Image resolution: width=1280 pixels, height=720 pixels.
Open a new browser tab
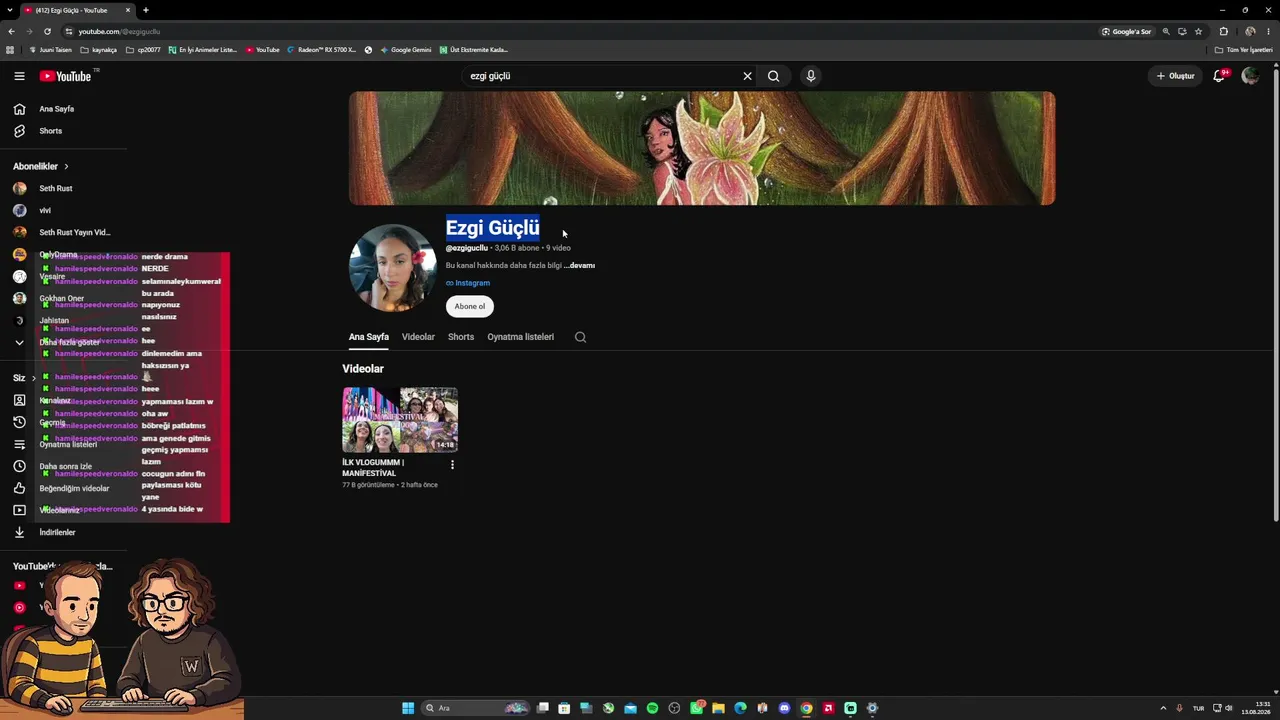146,10
